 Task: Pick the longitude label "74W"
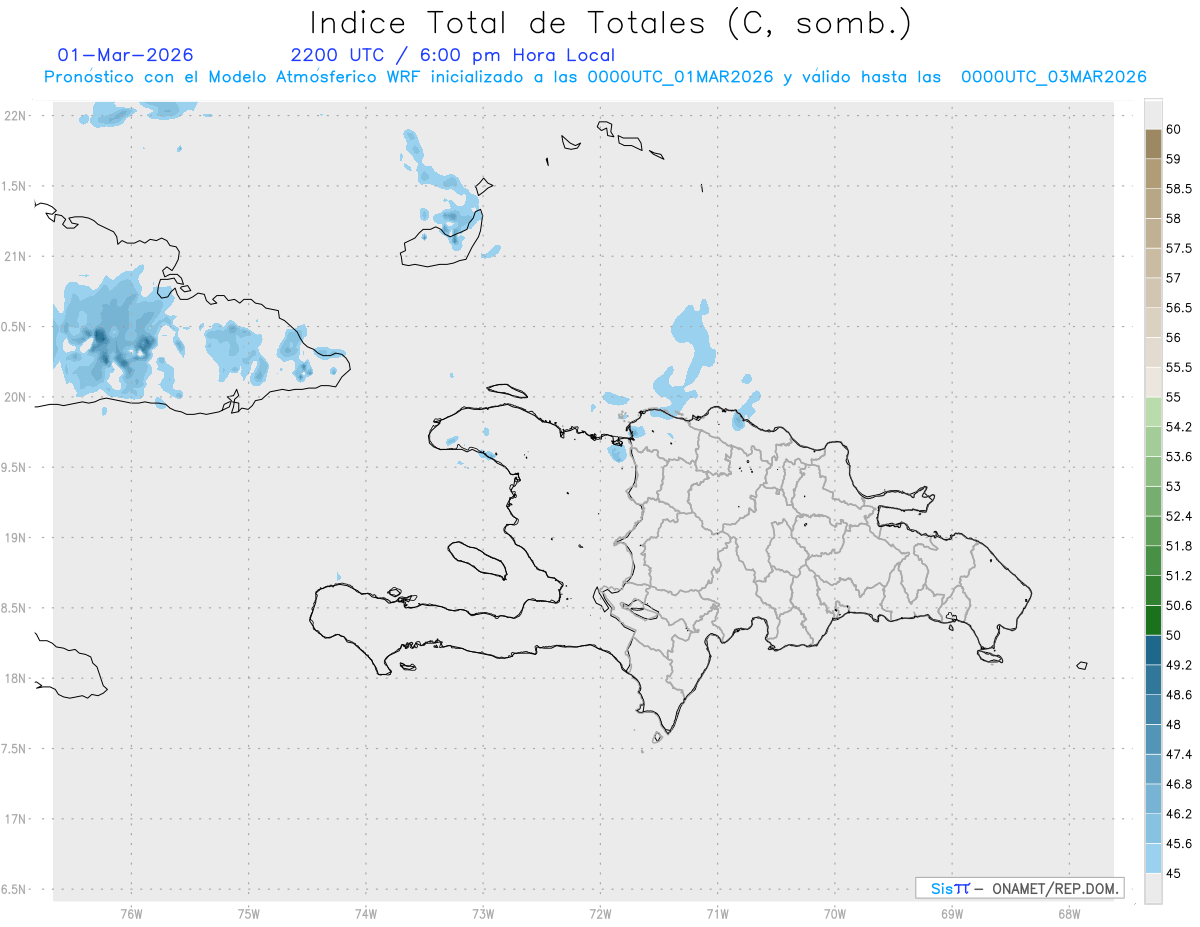[366, 914]
